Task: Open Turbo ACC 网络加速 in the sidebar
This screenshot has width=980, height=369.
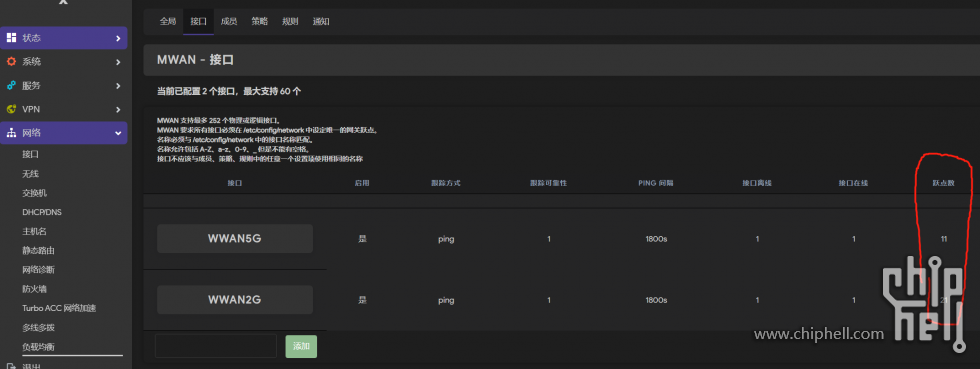Action: (x=59, y=308)
